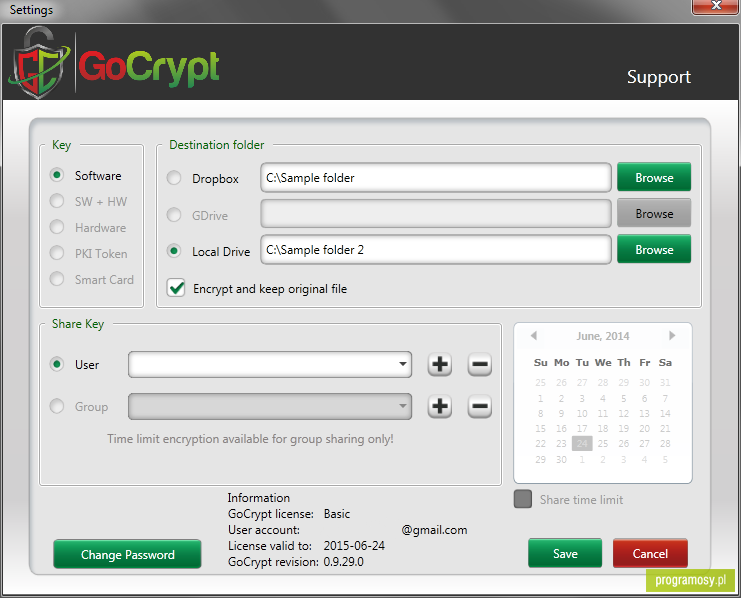
Task: Click the @gmail.com account text
Action: 434,530
